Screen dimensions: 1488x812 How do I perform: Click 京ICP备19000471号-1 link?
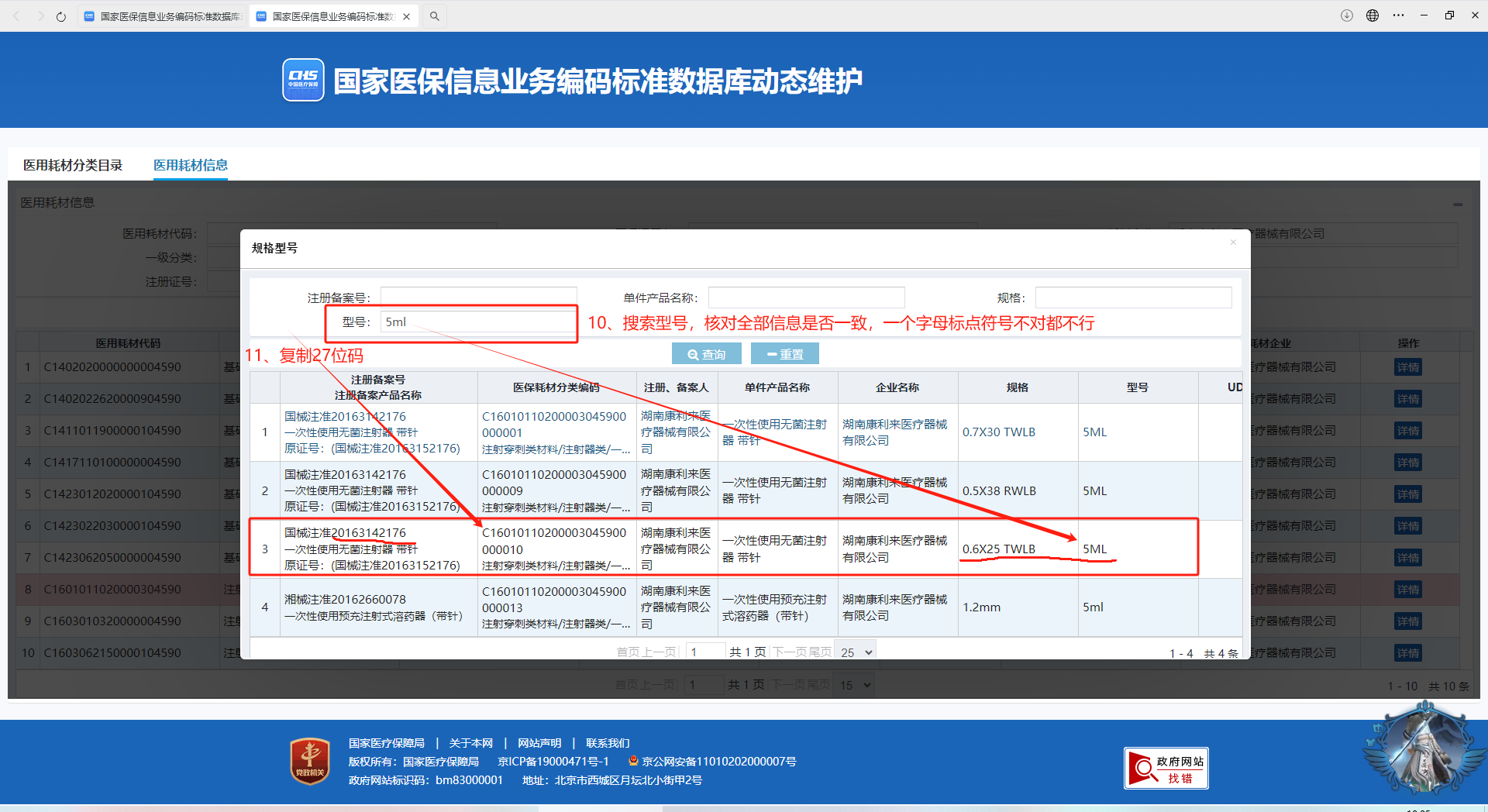[x=553, y=762]
